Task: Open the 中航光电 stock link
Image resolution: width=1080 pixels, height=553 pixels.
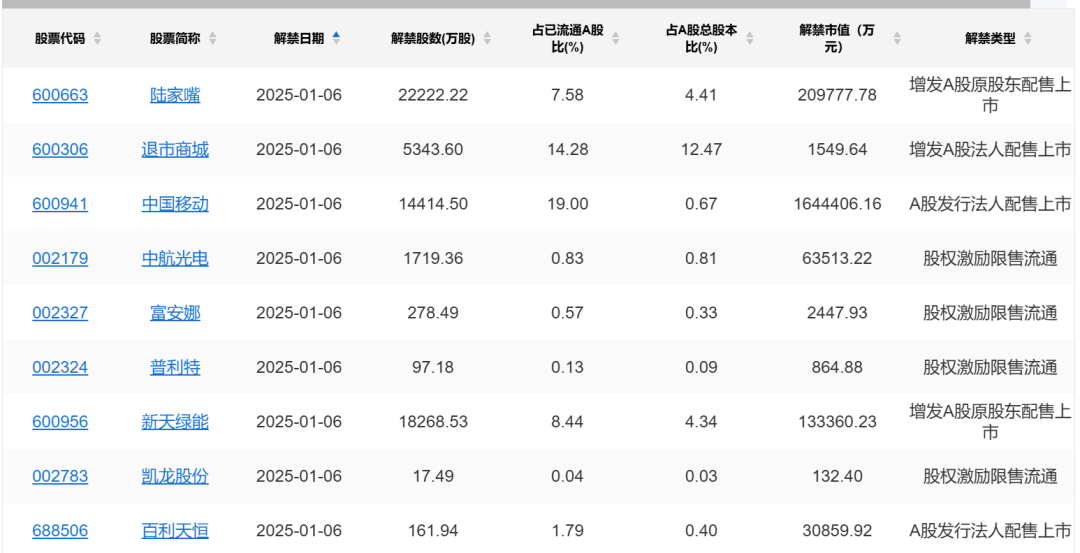Action: point(175,258)
